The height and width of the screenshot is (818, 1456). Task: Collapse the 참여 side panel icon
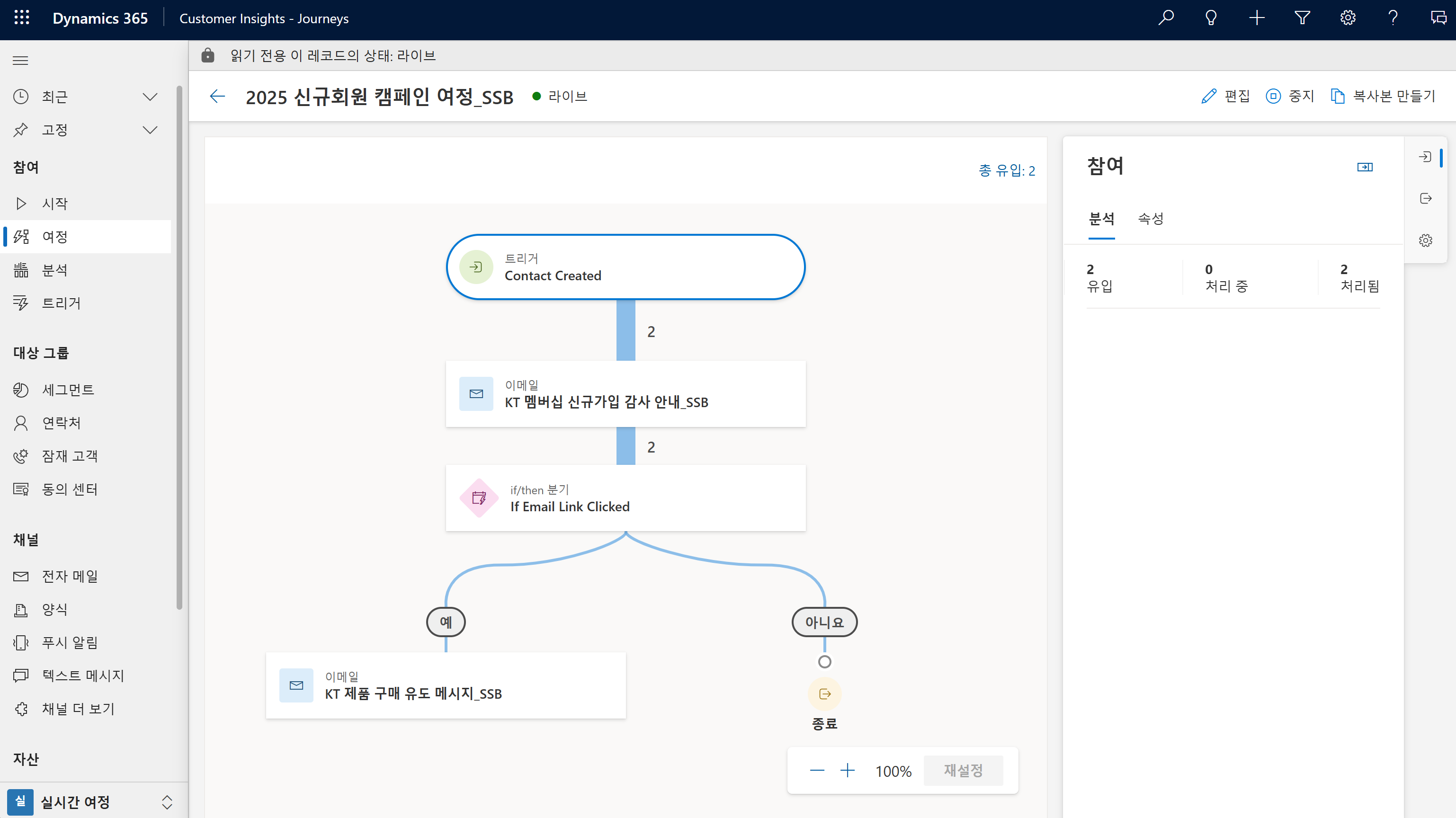click(x=1365, y=167)
